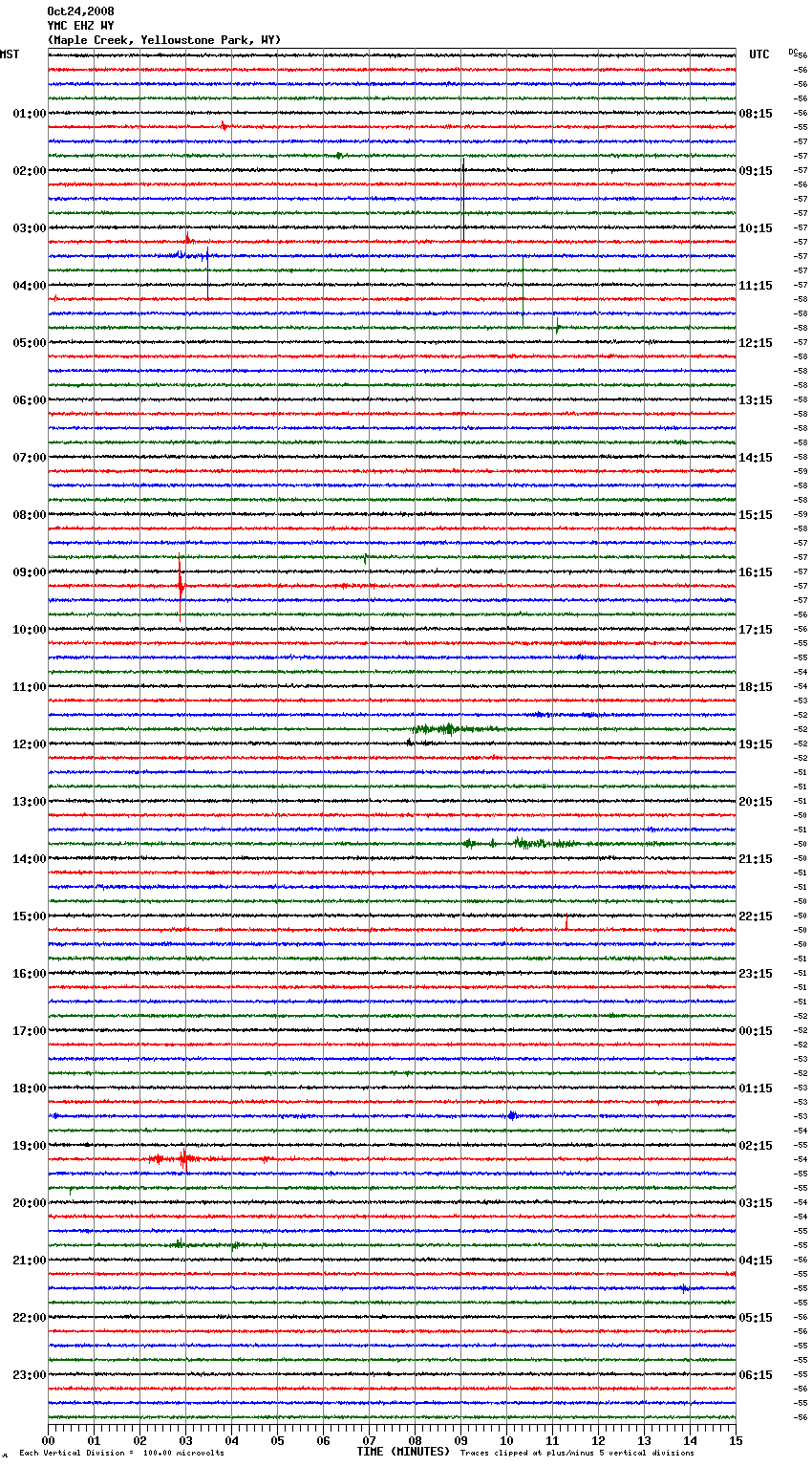Select the 12:00 MST time label

coord(30,744)
